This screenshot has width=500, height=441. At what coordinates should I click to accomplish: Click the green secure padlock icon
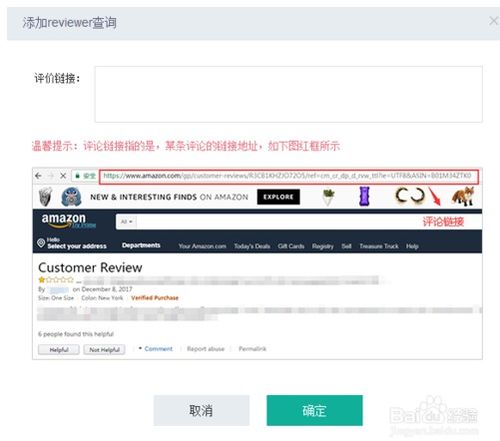tap(78, 176)
